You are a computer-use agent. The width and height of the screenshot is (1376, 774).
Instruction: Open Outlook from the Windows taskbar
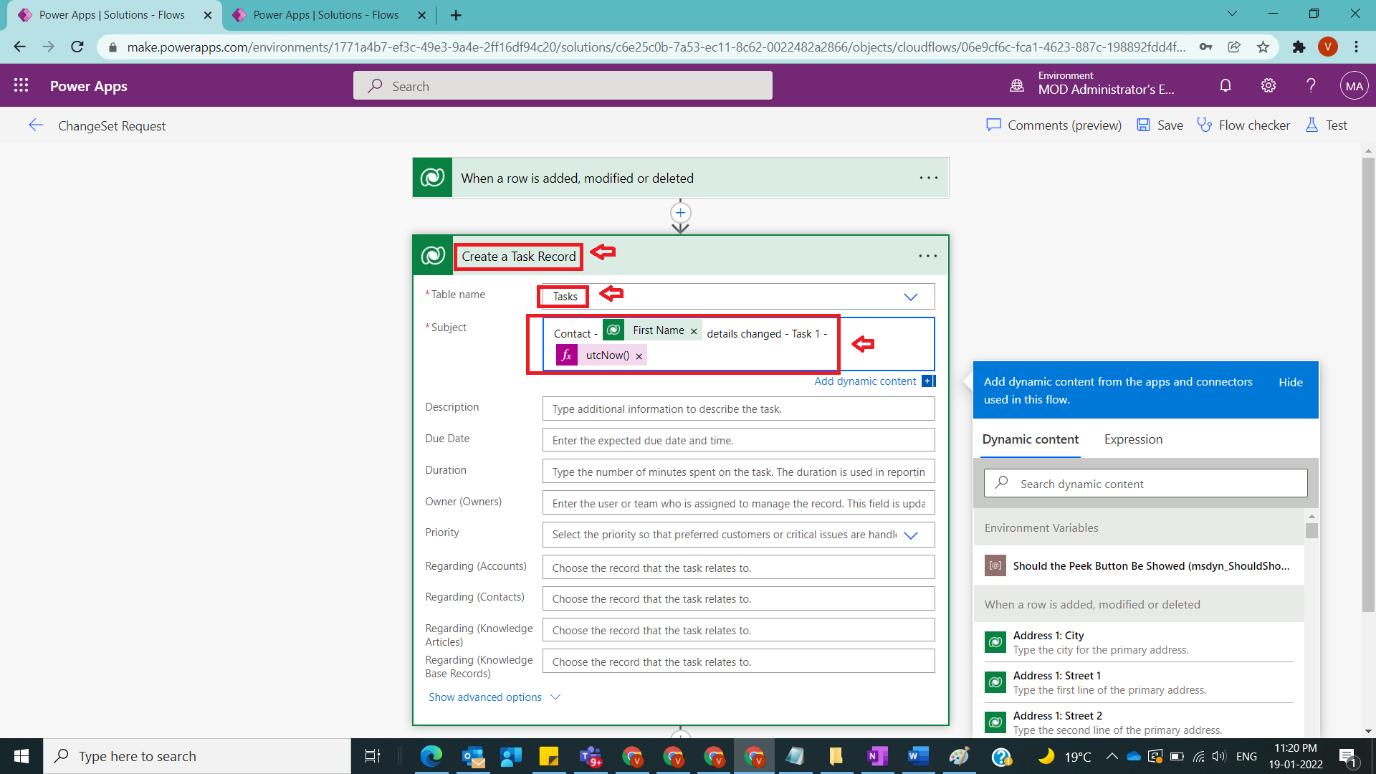pyautogui.click(x=472, y=756)
